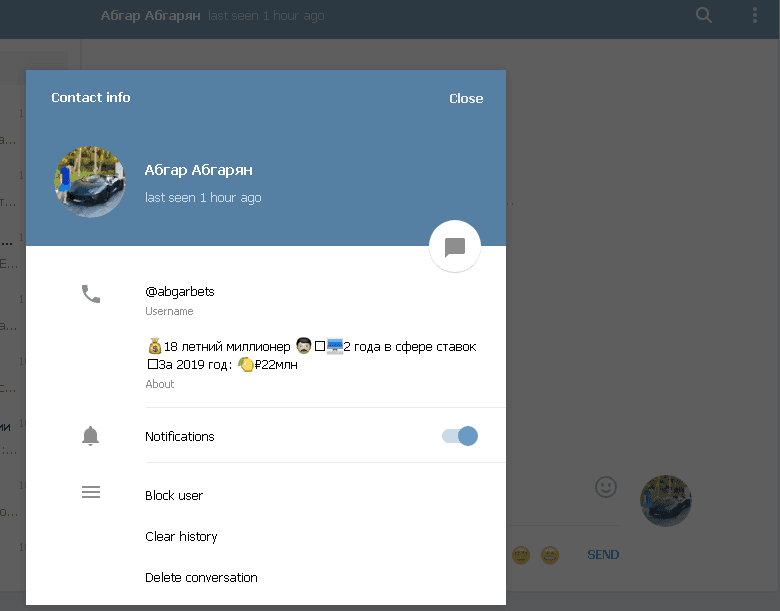Insert the laughing emoji next to SEND
This screenshot has width=780, height=611.
point(550,555)
